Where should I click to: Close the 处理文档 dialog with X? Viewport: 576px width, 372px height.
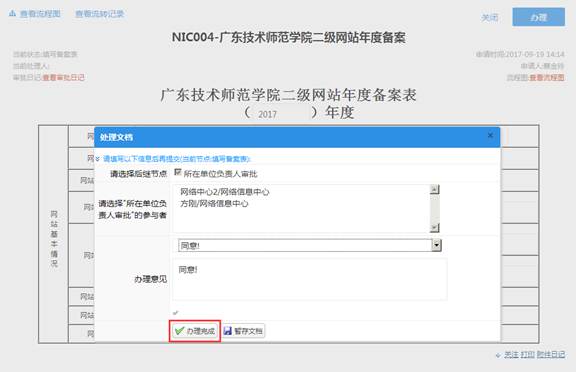tap(490, 136)
